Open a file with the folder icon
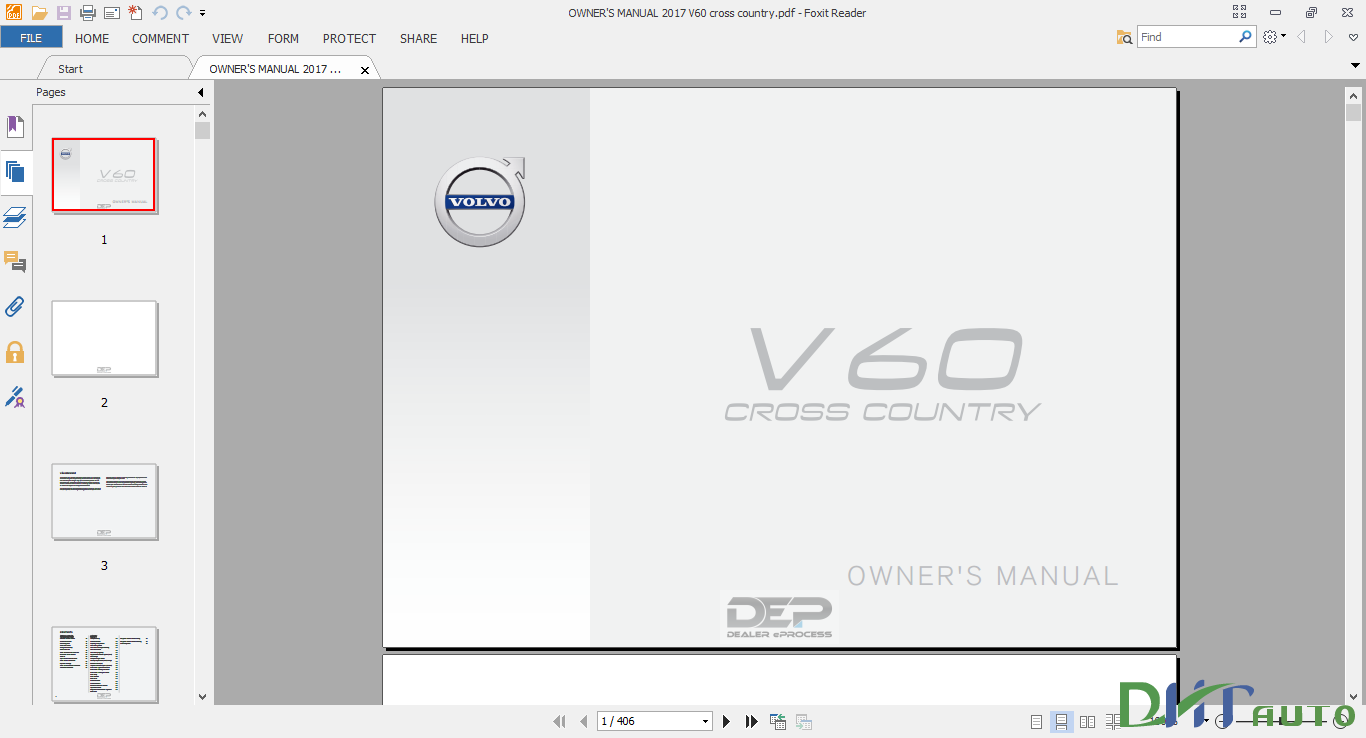The image size is (1366, 738). (40, 13)
